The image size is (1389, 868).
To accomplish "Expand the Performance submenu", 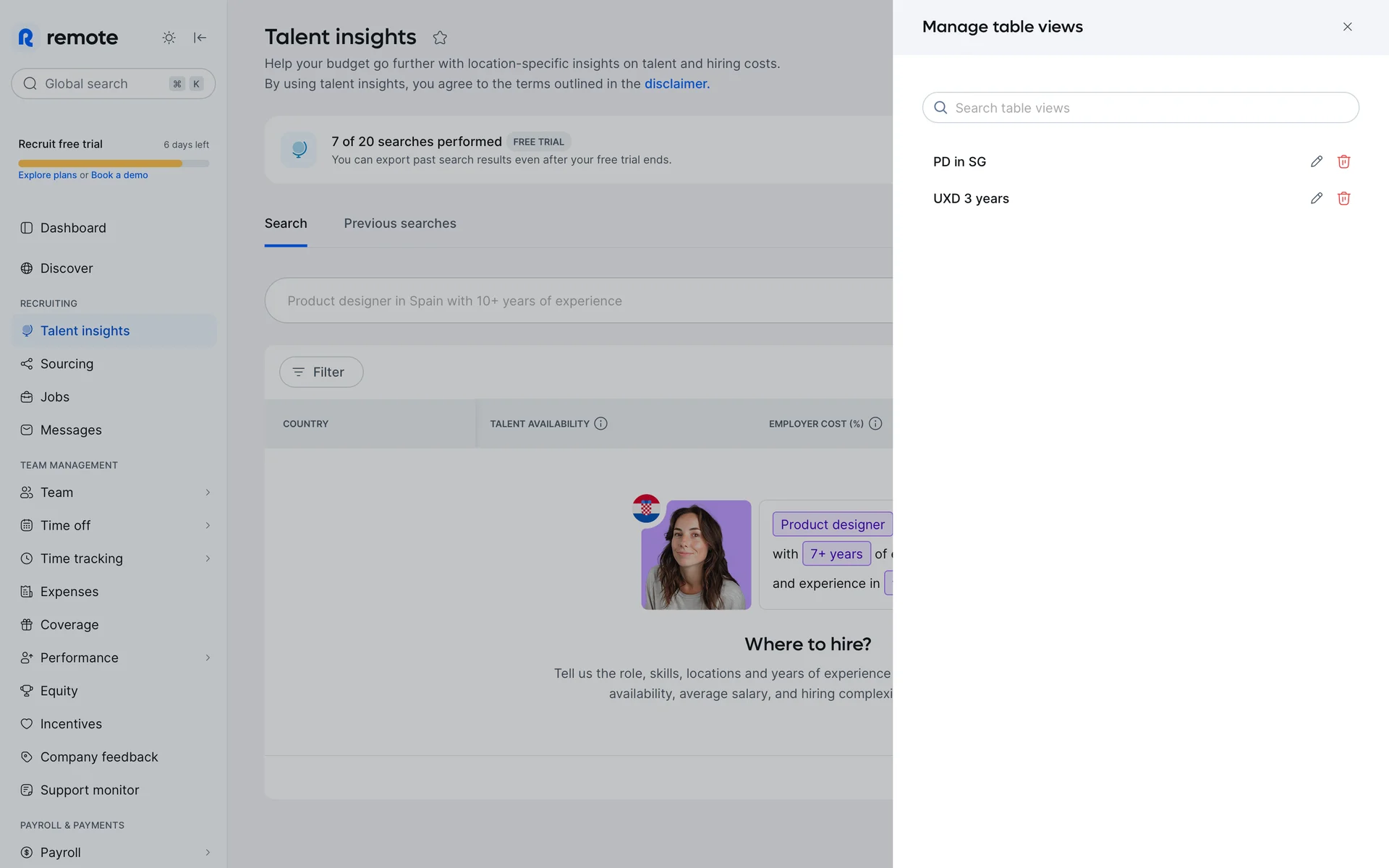I will coord(208,658).
